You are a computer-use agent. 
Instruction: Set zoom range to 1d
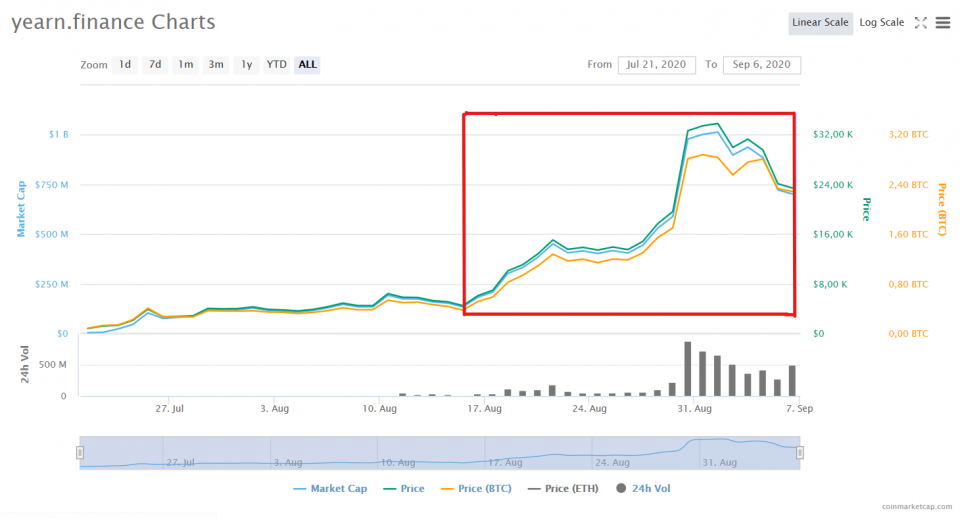(x=125, y=65)
